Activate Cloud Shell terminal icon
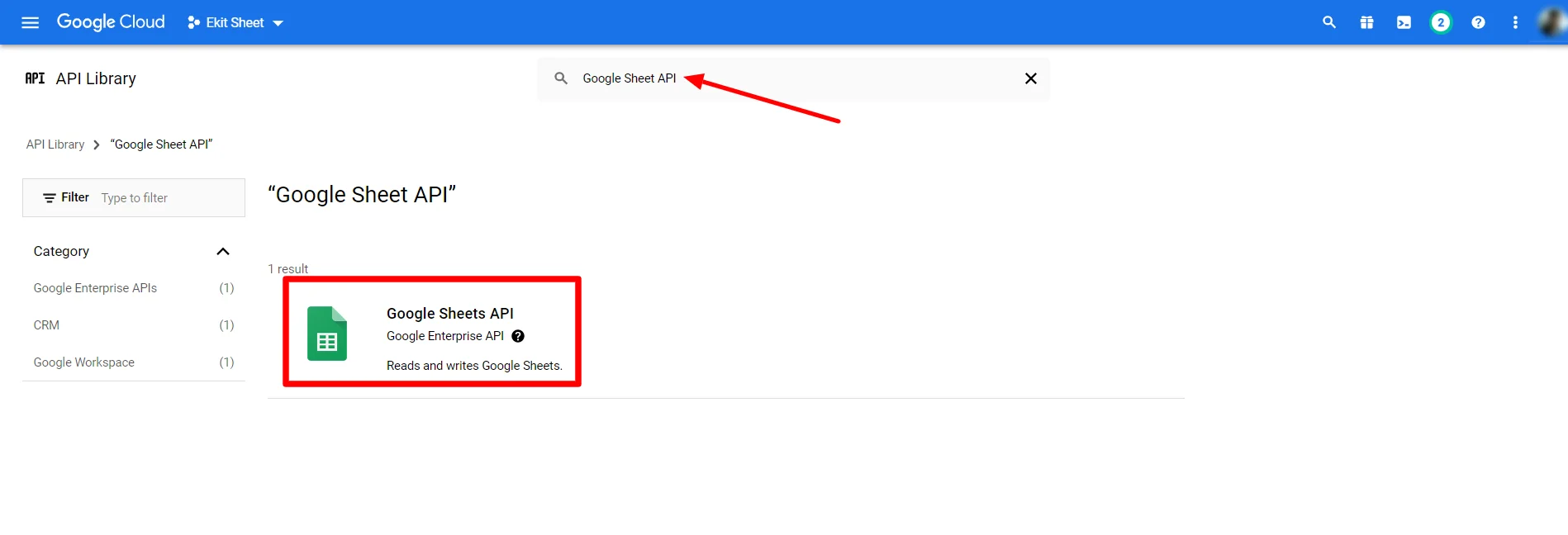The height and width of the screenshot is (535, 1568). (x=1404, y=22)
